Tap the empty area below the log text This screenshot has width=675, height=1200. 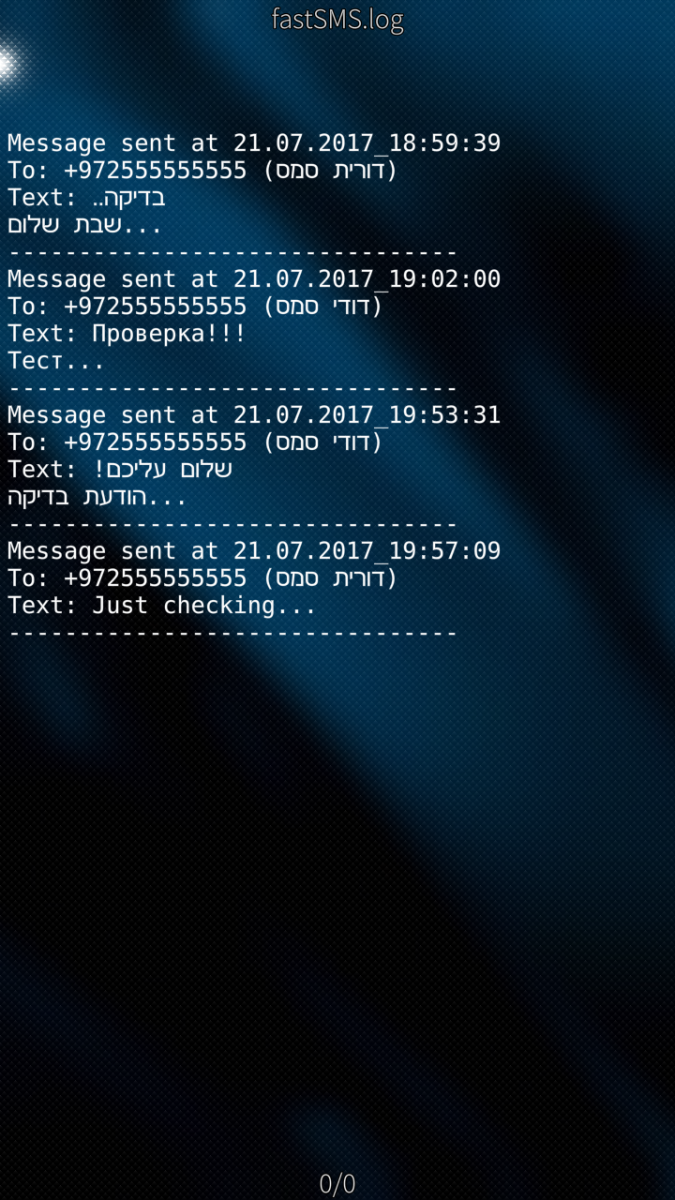click(337, 900)
